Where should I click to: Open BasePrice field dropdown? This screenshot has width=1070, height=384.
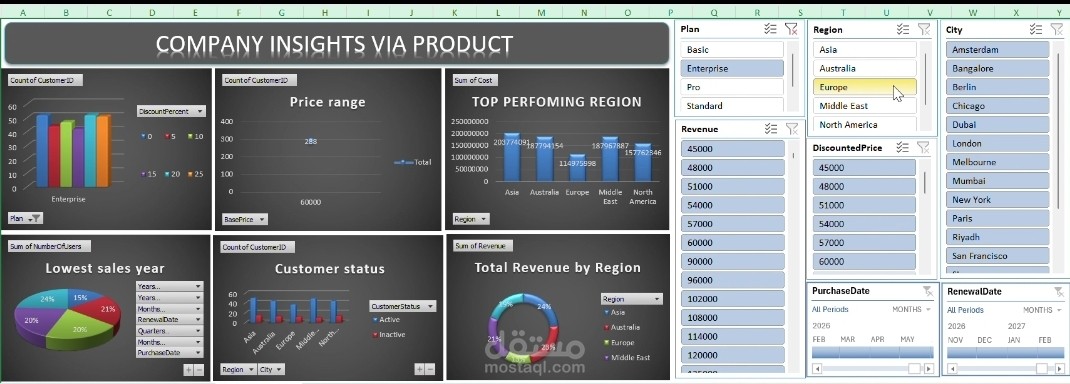245,219
